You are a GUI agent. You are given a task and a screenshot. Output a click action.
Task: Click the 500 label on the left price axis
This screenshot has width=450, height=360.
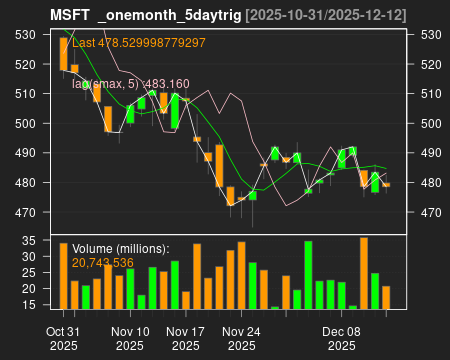(25, 123)
